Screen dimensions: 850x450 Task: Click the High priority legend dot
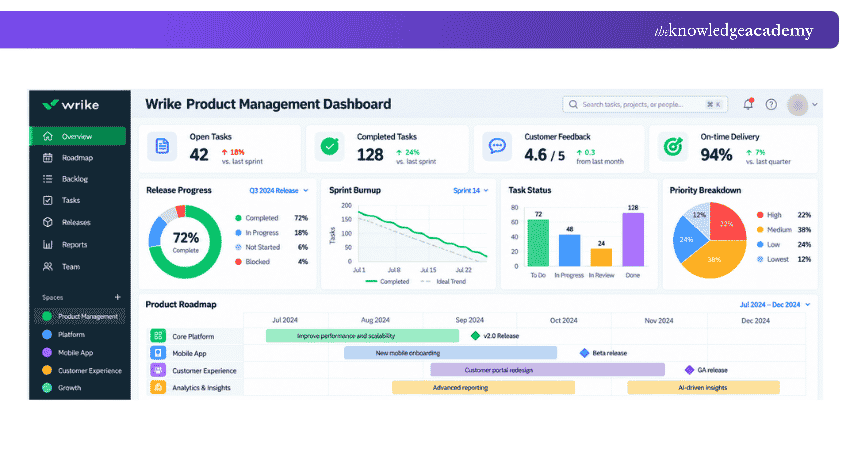[760, 215]
